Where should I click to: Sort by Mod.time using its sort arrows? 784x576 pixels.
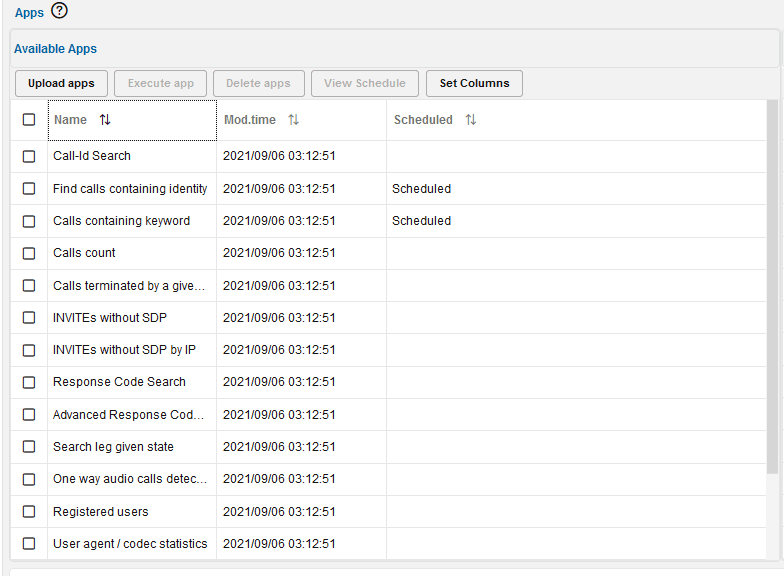(293, 120)
